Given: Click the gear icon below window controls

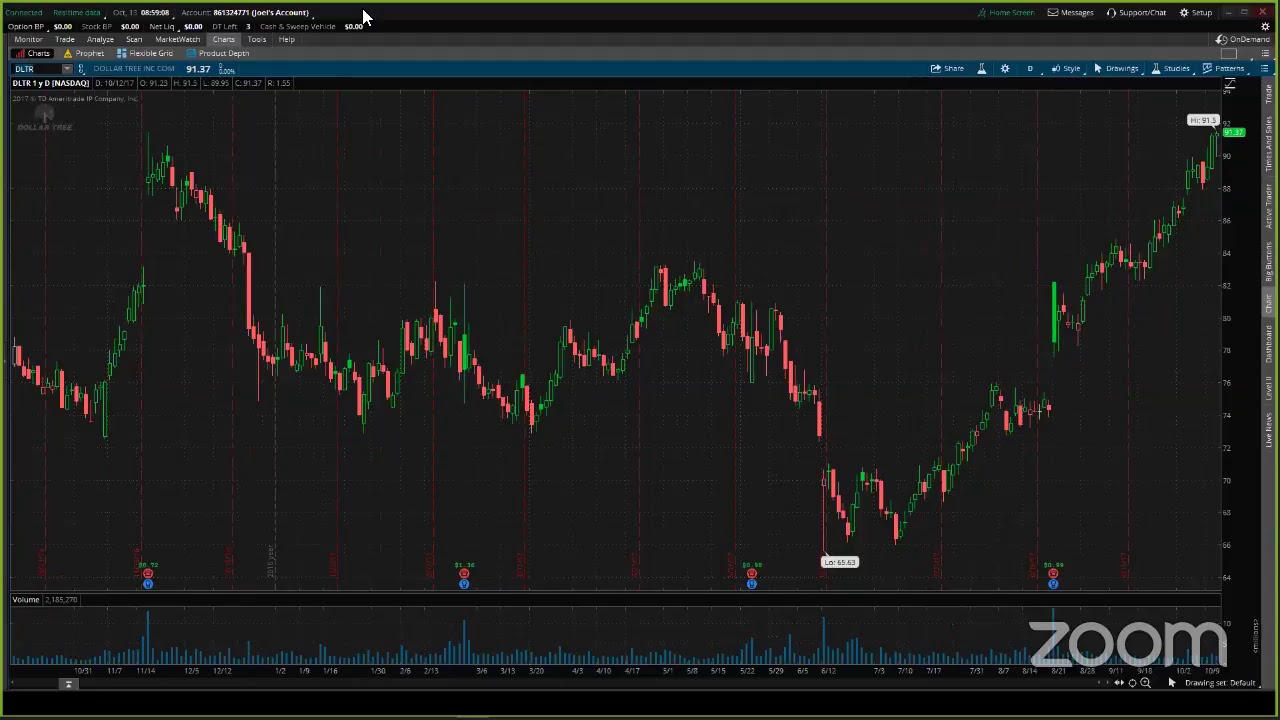Looking at the screenshot, I should coord(1265,26).
